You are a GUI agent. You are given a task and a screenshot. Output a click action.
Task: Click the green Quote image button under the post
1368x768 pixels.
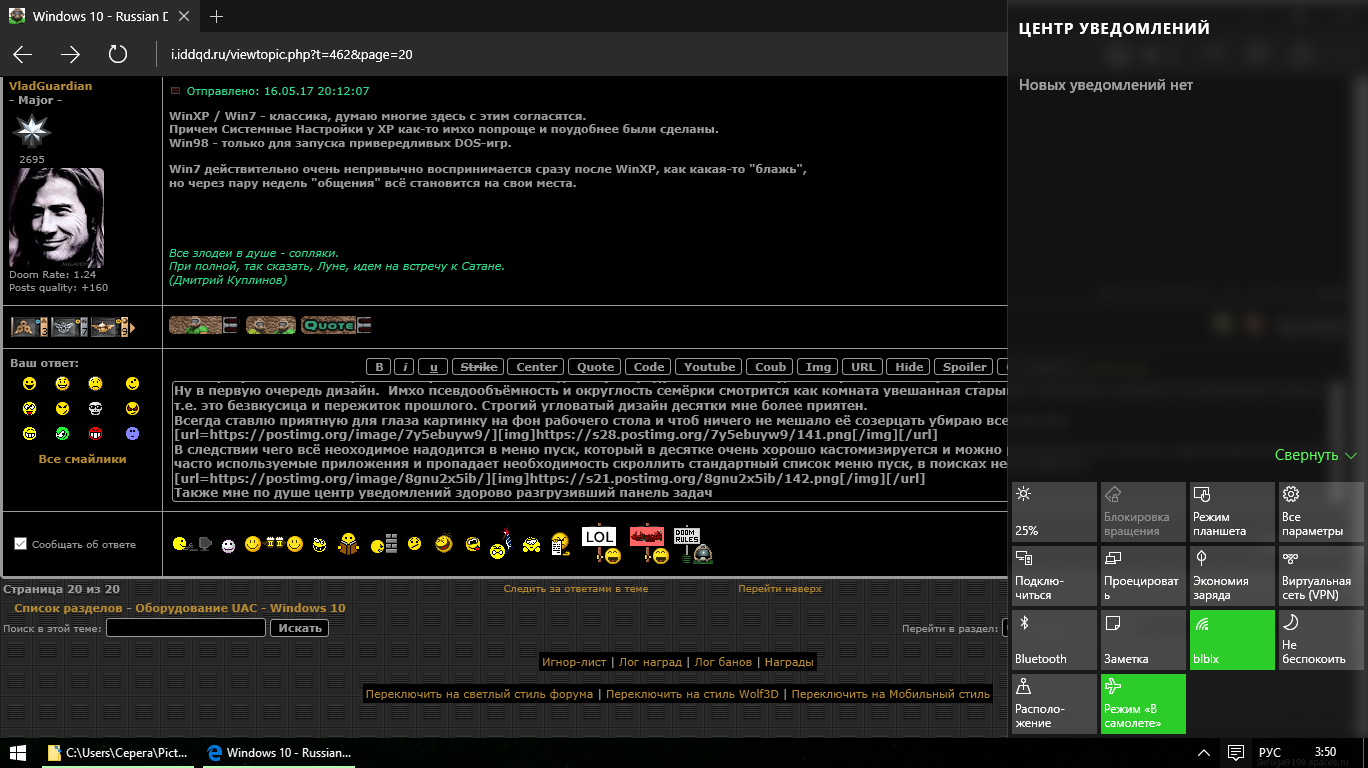click(336, 325)
